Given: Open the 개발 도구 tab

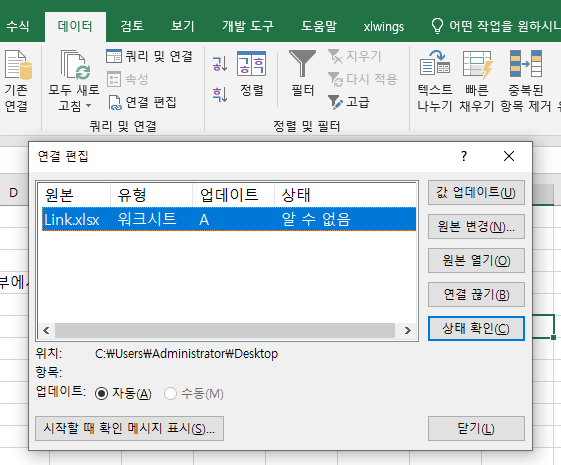Looking at the screenshot, I should click(x=248, y=26).
